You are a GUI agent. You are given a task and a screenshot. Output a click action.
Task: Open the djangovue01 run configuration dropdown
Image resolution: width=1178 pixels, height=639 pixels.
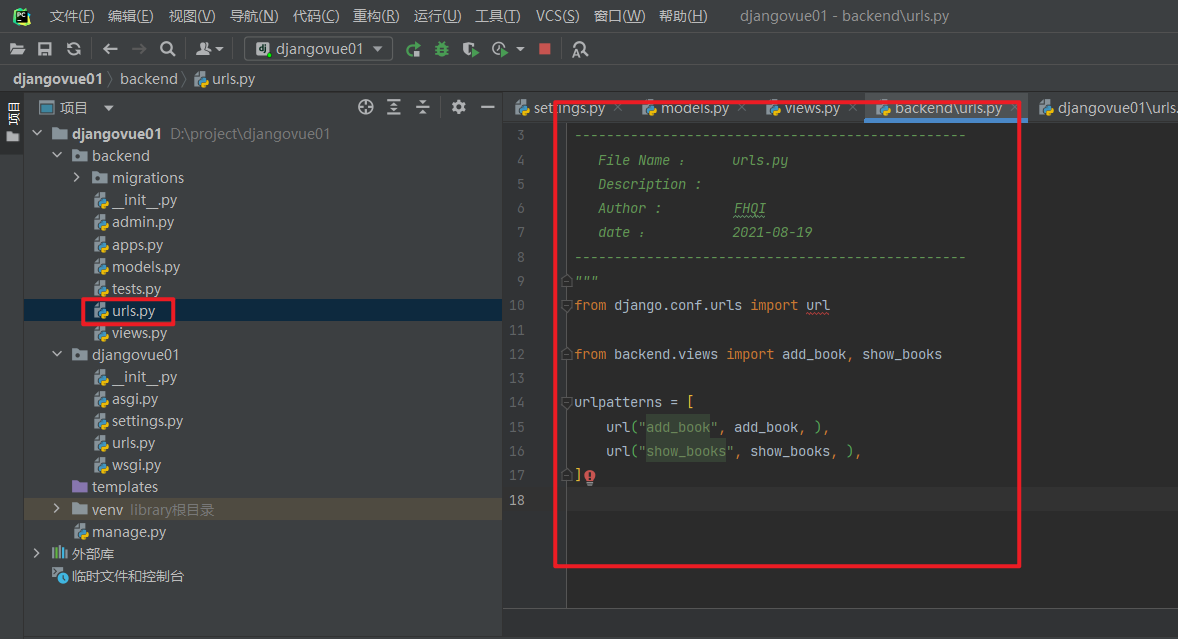319,49
